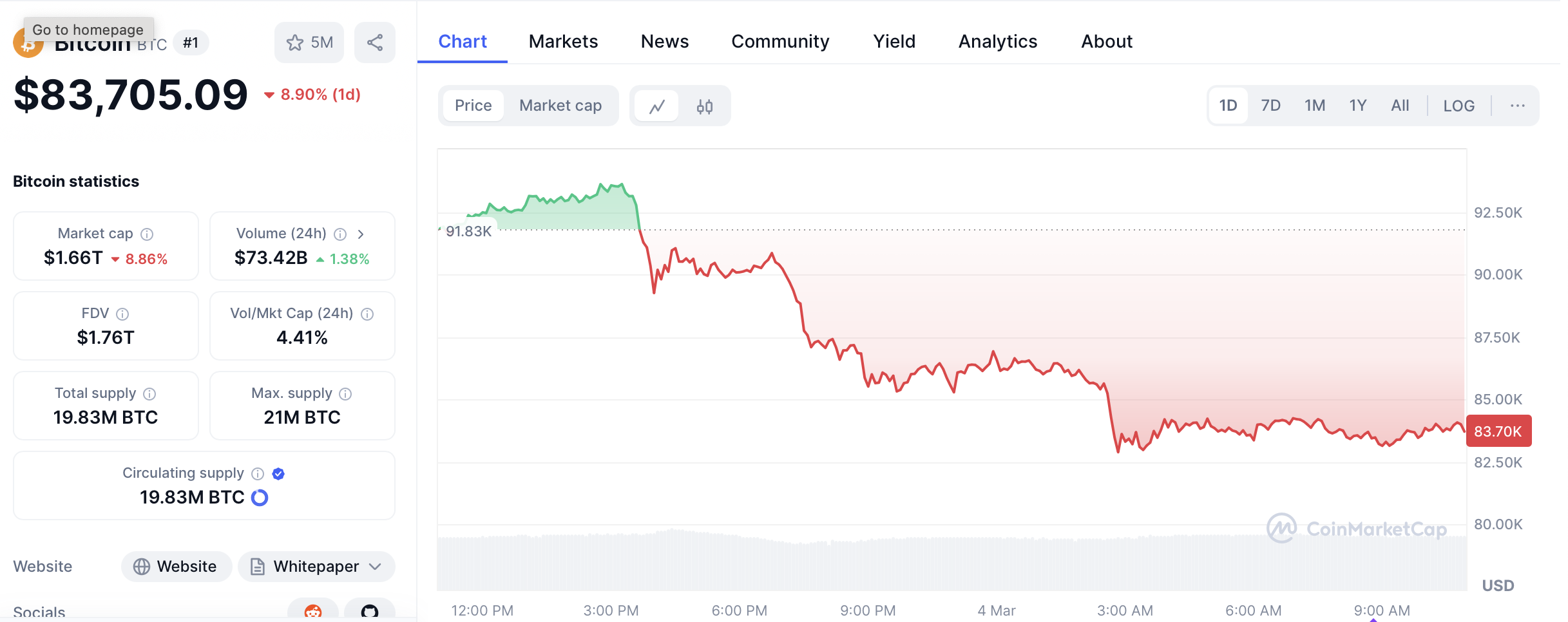The image size is (1568, 622).
Task: Open the Analytics tab
Action: tap(997, 41)
